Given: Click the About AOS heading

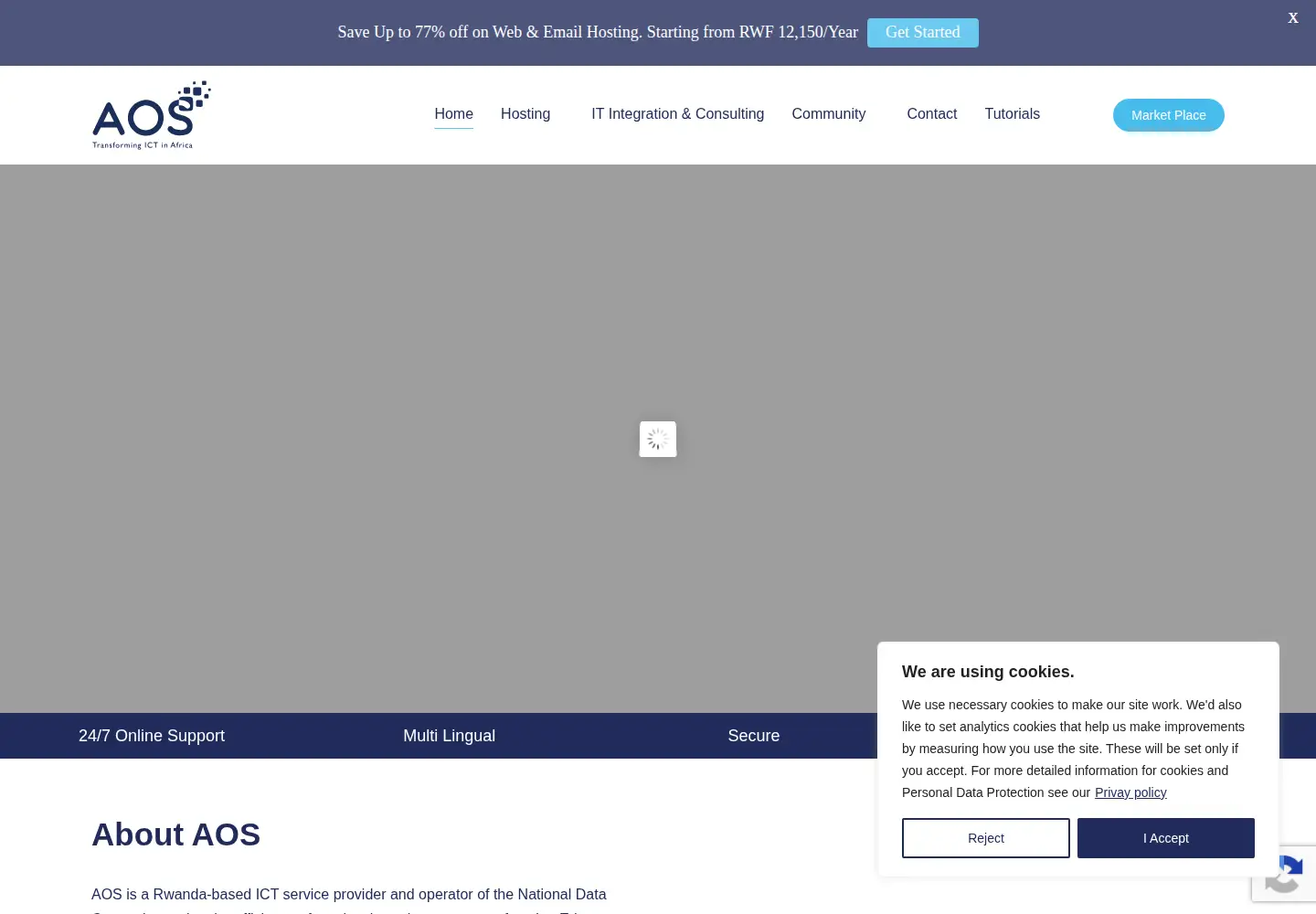Looking at the screenshot, I should coord(175,834).
